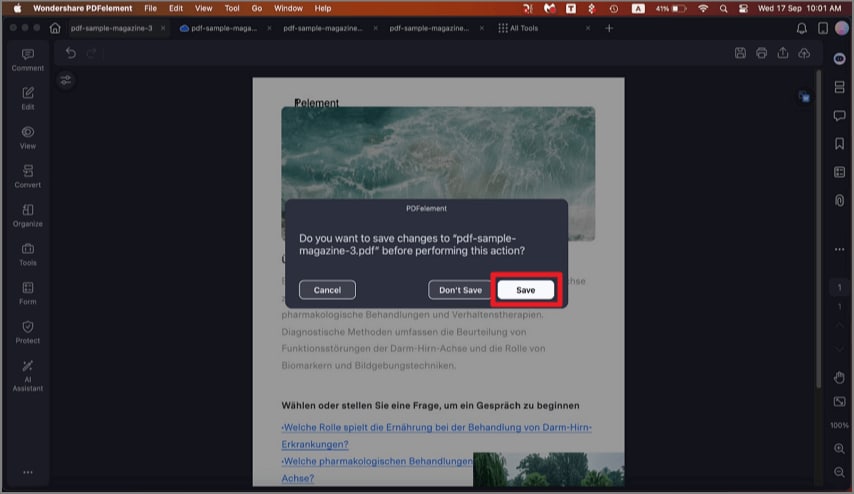Undo the last action
Viewport: 854px width, 494px height.
(70, 53)
